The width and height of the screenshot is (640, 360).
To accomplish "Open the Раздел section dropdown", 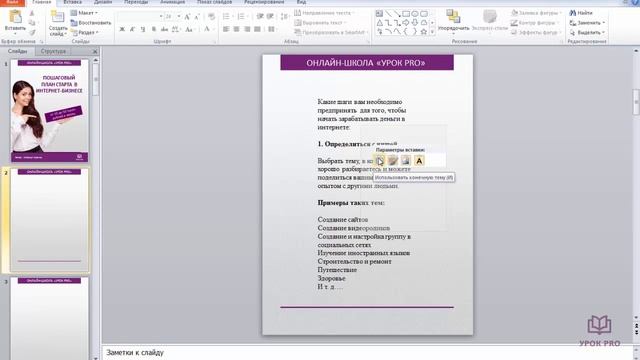I will click(85, 32).
